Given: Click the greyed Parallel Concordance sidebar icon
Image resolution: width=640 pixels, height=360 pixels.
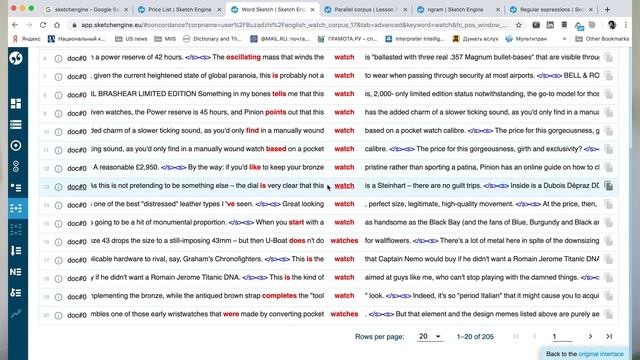Looking at the screenshot, I should [x=16, y=229].
